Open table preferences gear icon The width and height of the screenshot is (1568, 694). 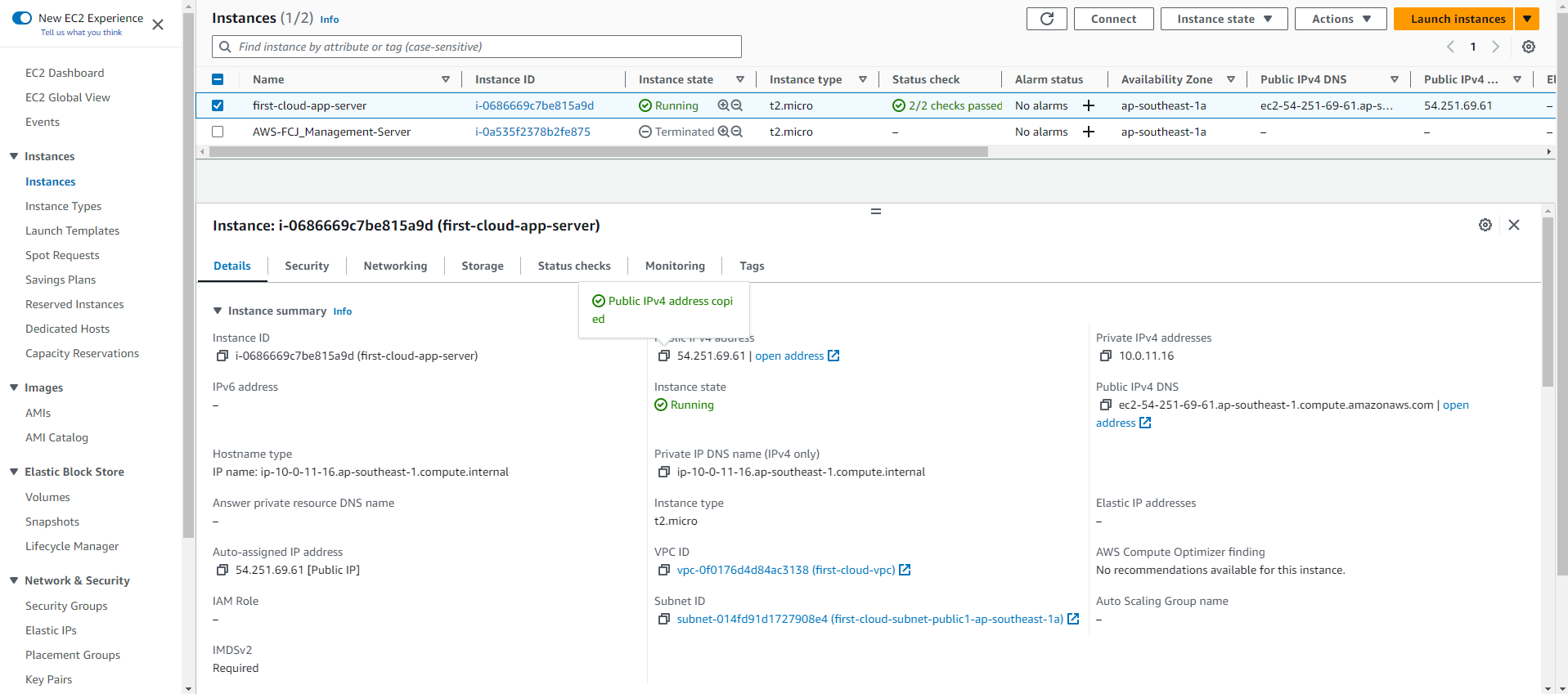pyautogui.click(x=1528, y=47)
